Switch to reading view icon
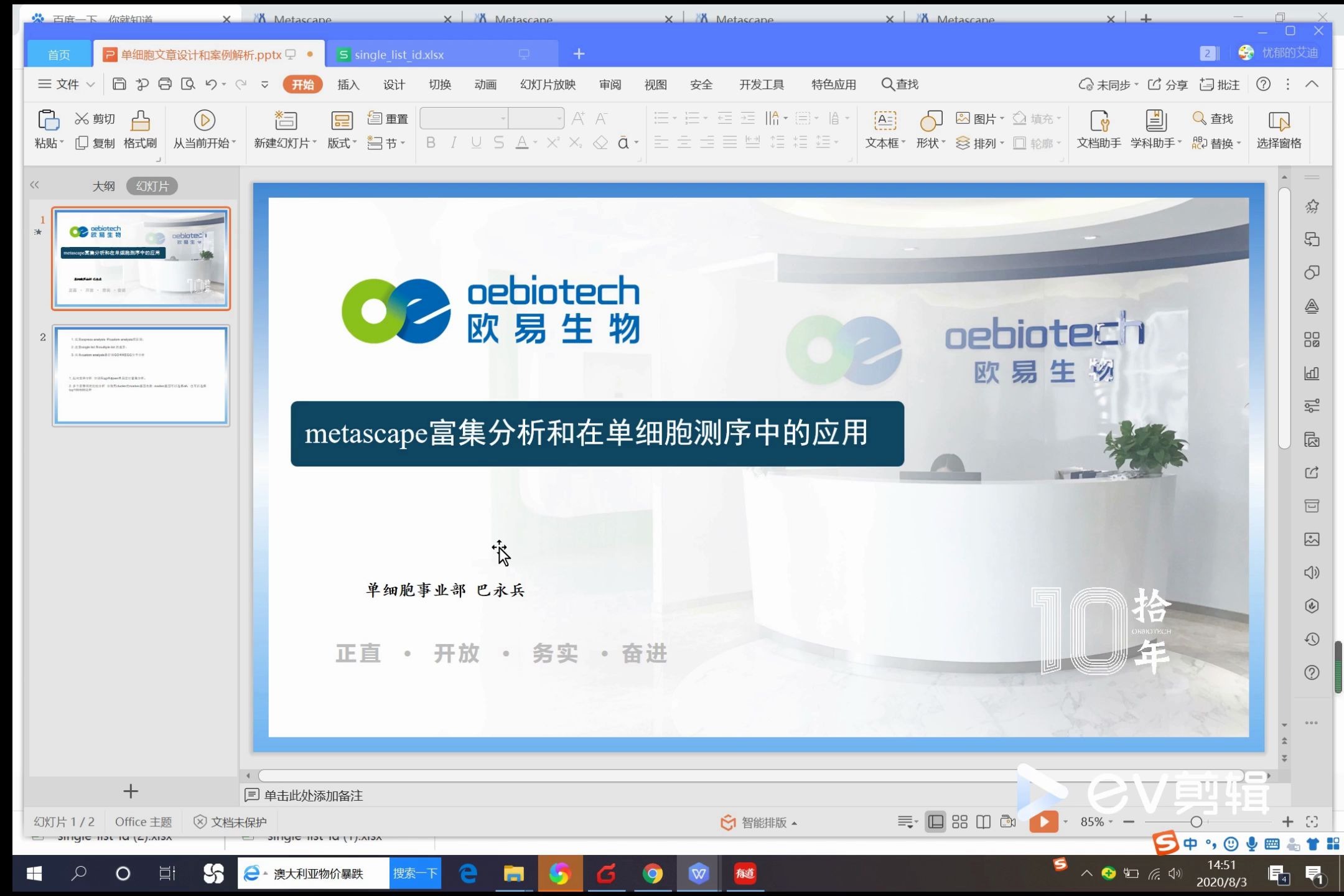 click(x=983, y=822)
